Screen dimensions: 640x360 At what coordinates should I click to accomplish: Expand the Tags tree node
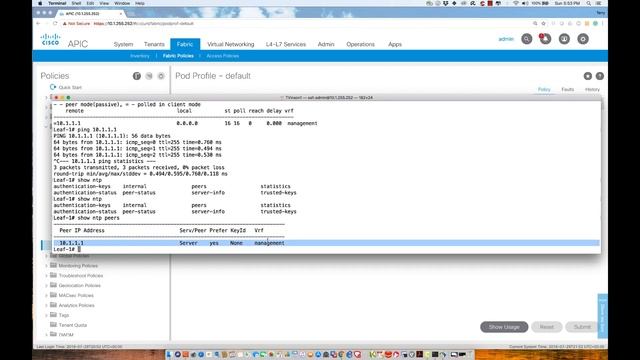[x=46, y=315]
